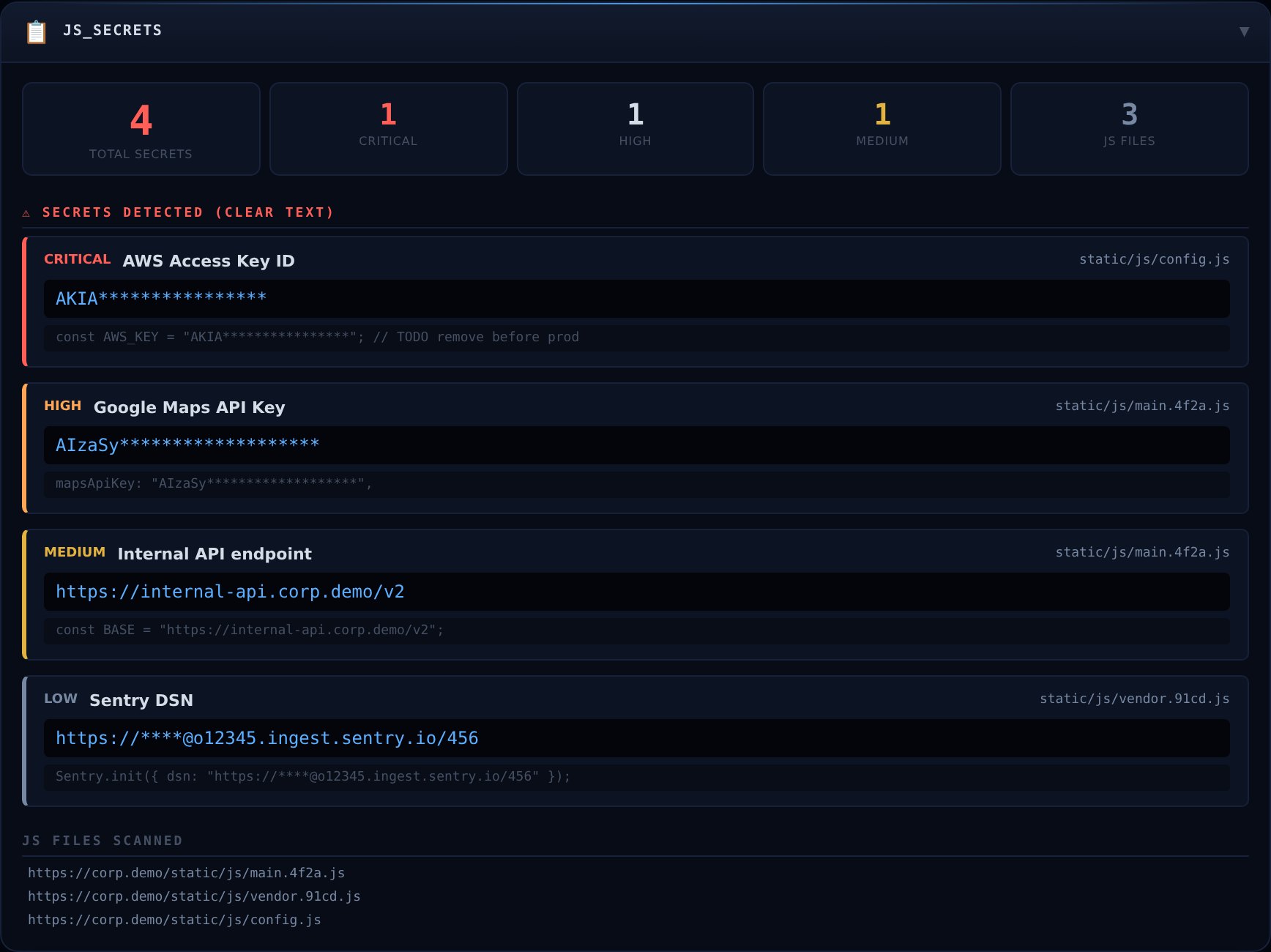Click the AWS Access Key ID title

(x=209, y=261)
